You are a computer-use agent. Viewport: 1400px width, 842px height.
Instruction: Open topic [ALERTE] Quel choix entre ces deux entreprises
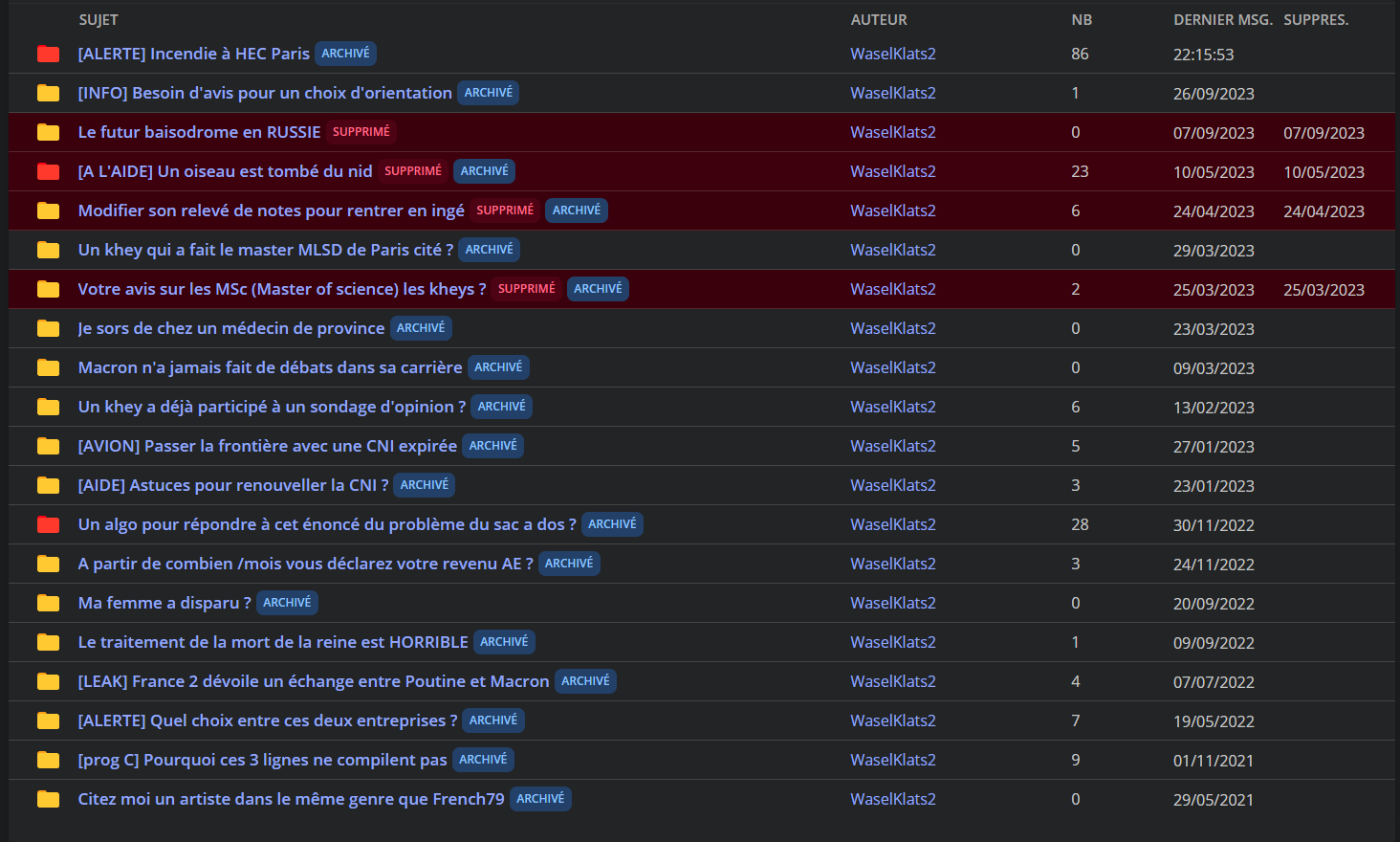268,720
